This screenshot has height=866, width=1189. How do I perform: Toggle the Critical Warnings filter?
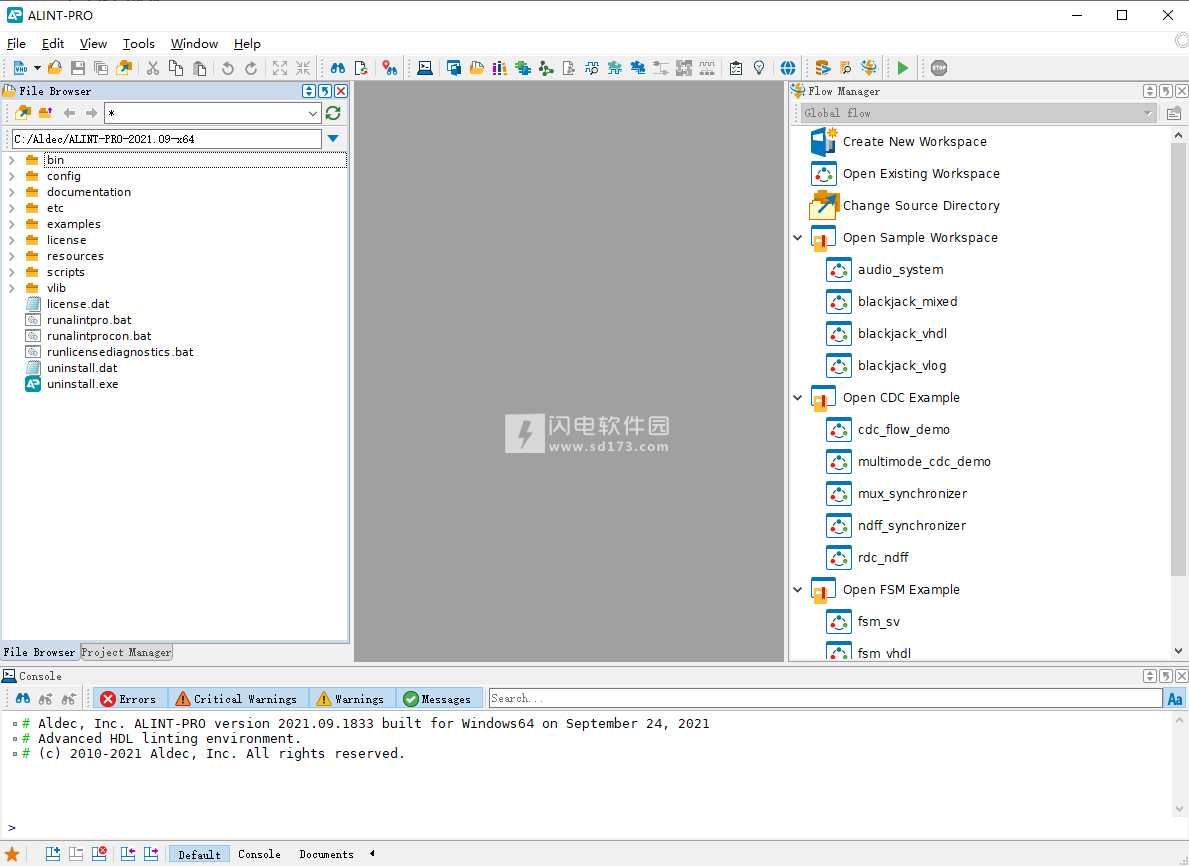pyautogui.click(x=237, y=699)
